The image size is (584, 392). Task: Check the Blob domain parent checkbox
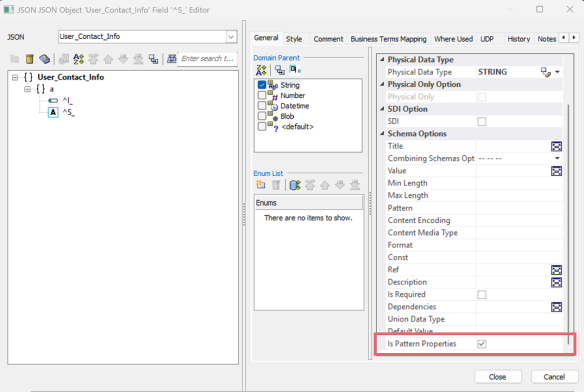point(262,116)
